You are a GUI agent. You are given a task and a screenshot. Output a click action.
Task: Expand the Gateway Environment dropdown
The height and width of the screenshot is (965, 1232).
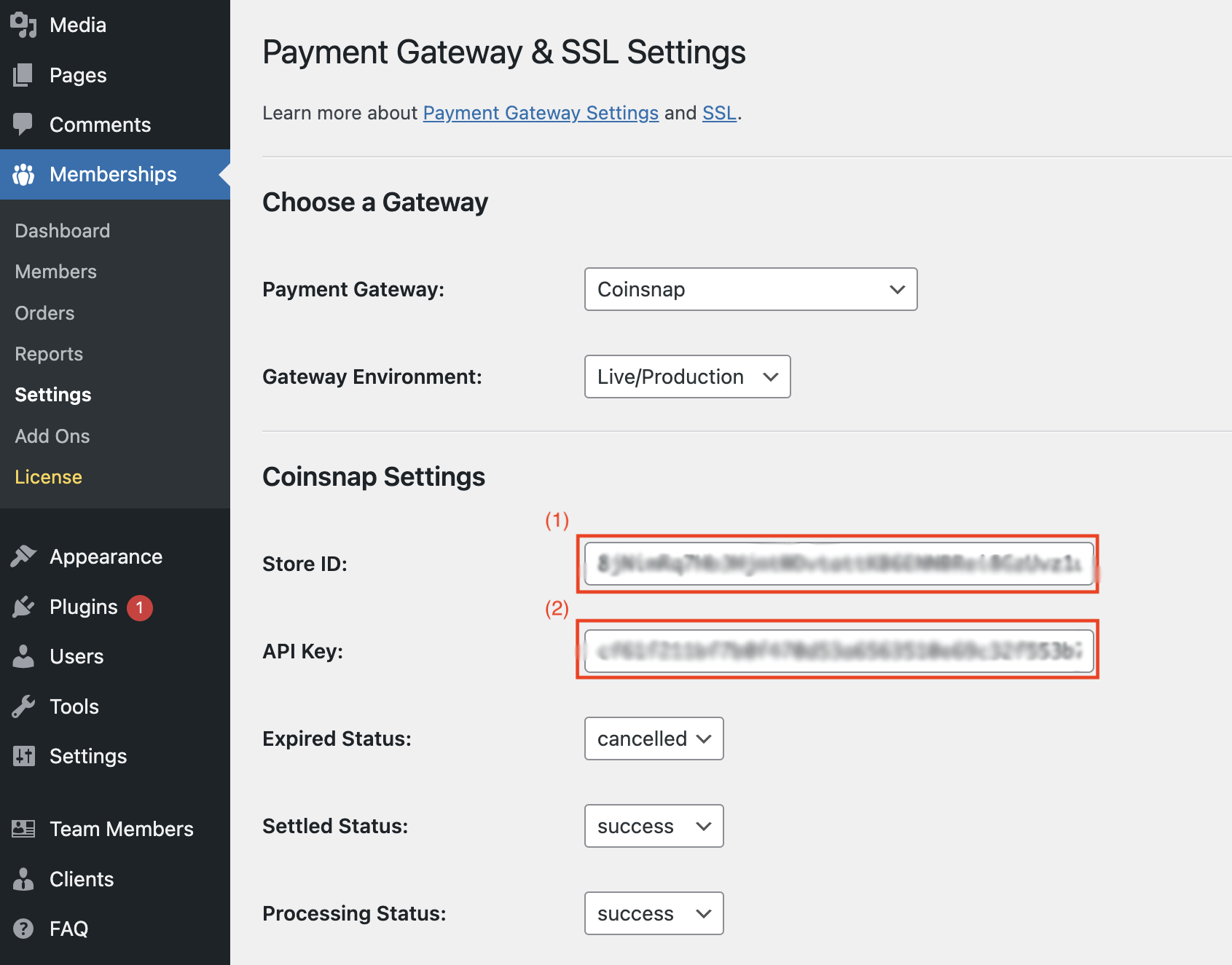[686, 377]
